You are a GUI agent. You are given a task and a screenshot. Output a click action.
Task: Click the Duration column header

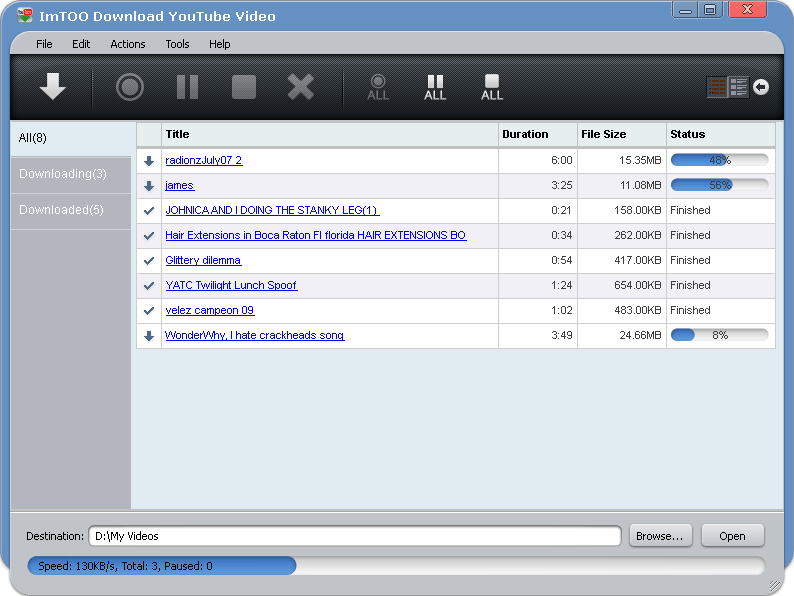[538, 135]
